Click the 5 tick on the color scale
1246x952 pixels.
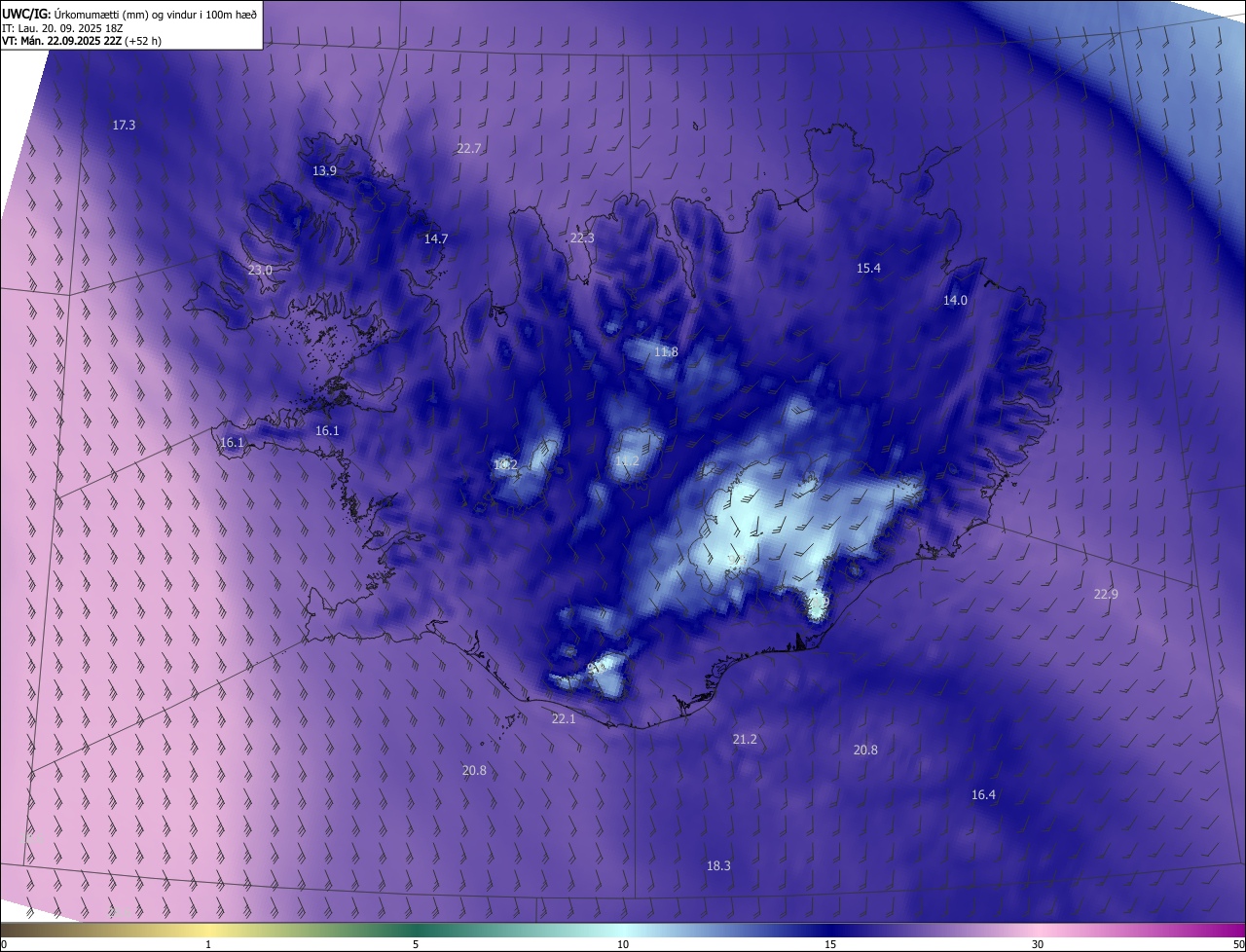pyautogui.click(x=416, y=945)
